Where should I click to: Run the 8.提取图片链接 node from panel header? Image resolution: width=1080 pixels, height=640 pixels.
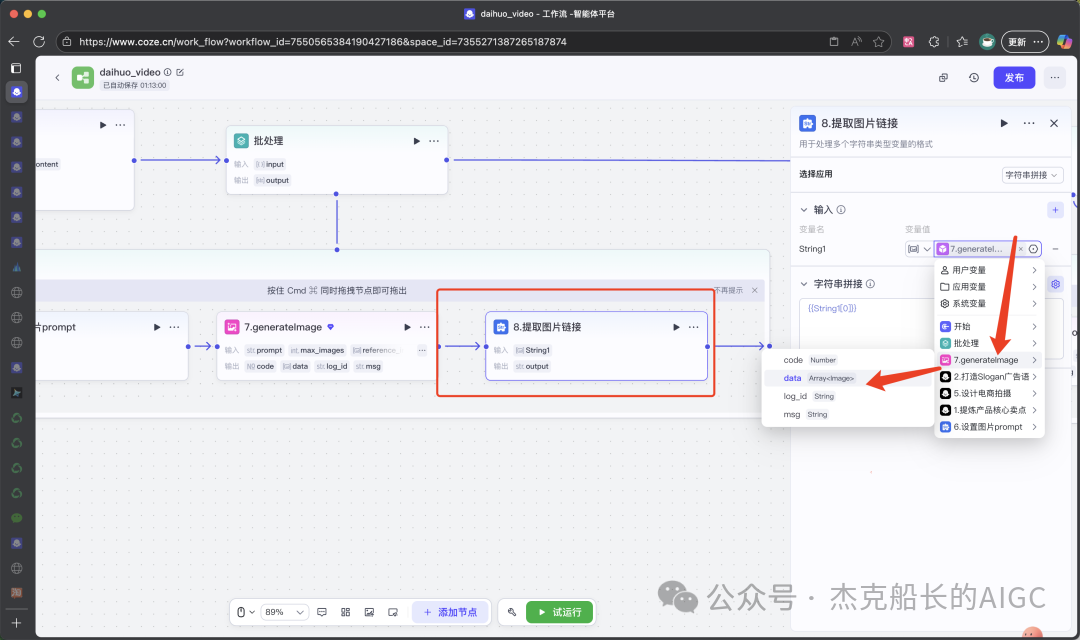[1004, 123]
